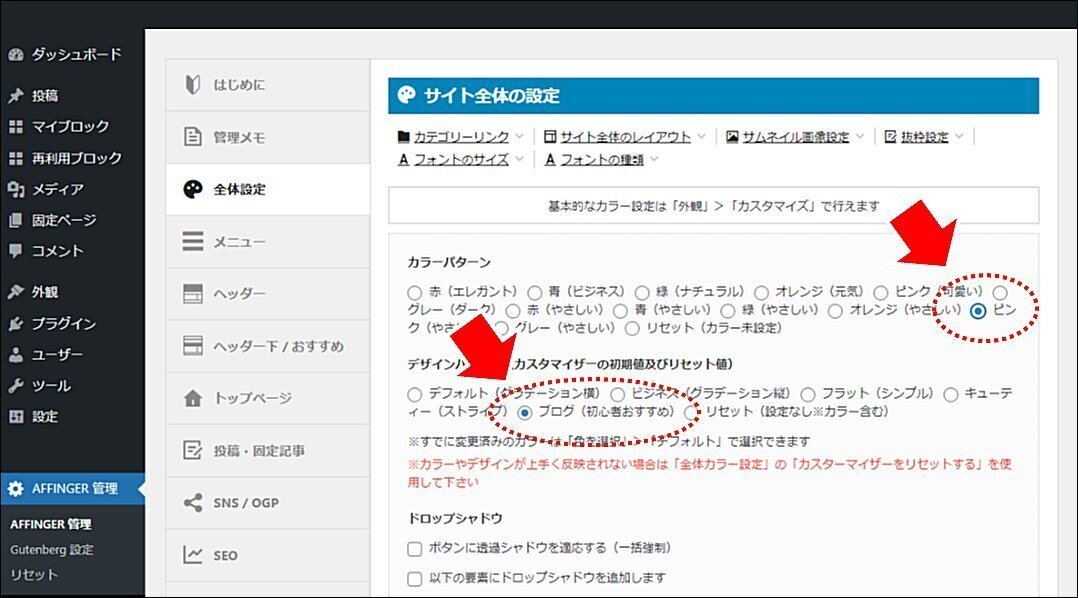The image size is (1078, 598).
Task: Click the edit icon beside 投稿・固定記事
Action: coord(193,450)
